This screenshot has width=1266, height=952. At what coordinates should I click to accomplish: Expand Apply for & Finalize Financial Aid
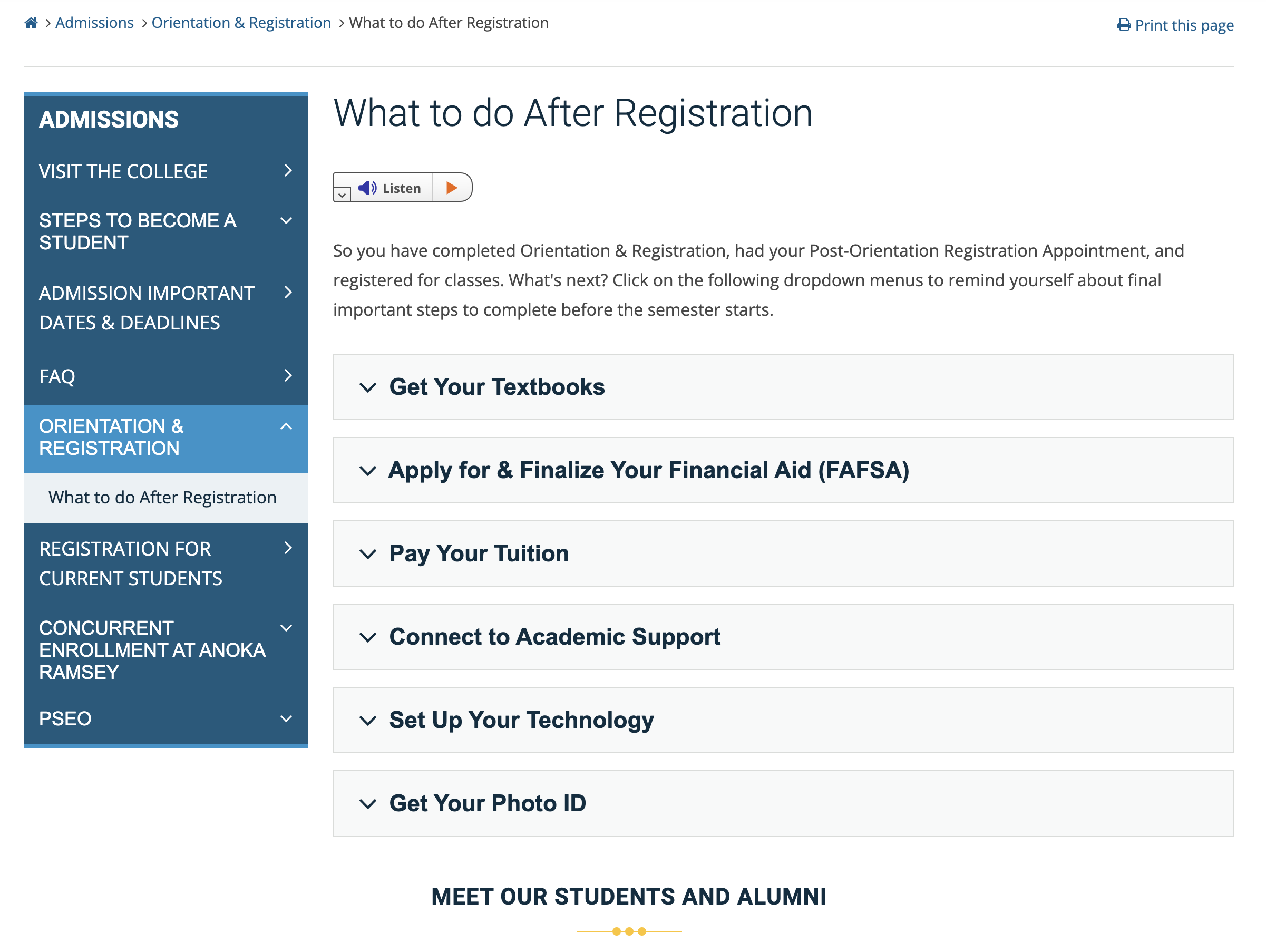tap(783, 470)
